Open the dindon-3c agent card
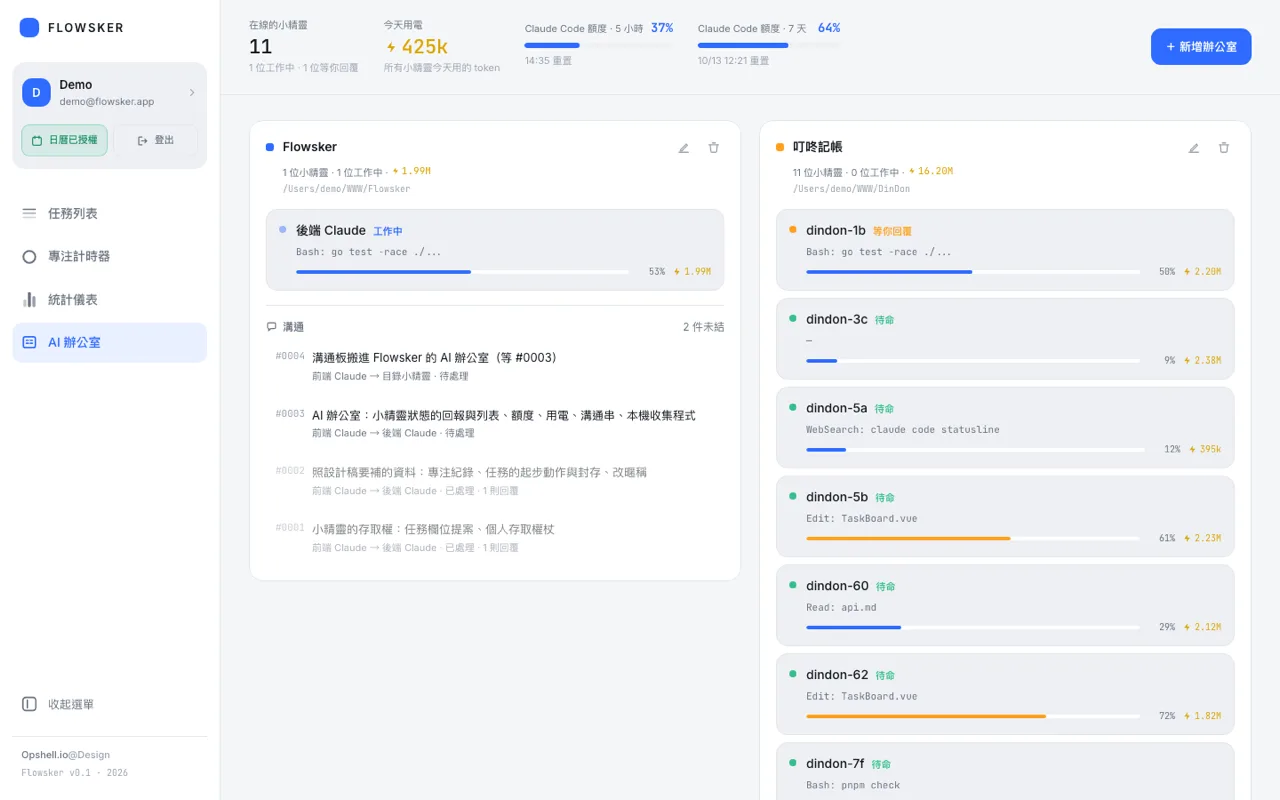Screen dimensions: 1280x800 point(1005,338)
